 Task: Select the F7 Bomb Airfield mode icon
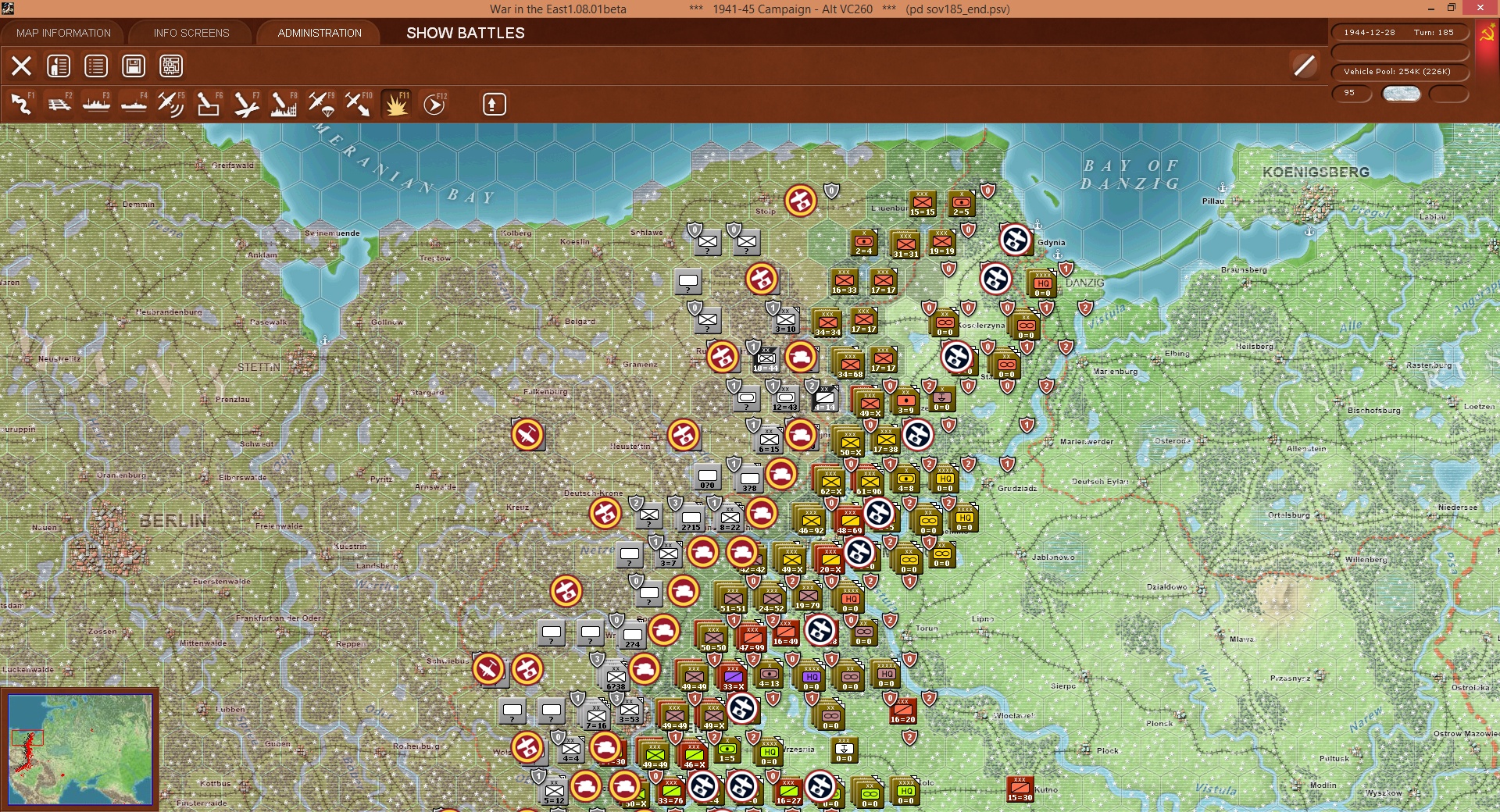tap(246, 104)
